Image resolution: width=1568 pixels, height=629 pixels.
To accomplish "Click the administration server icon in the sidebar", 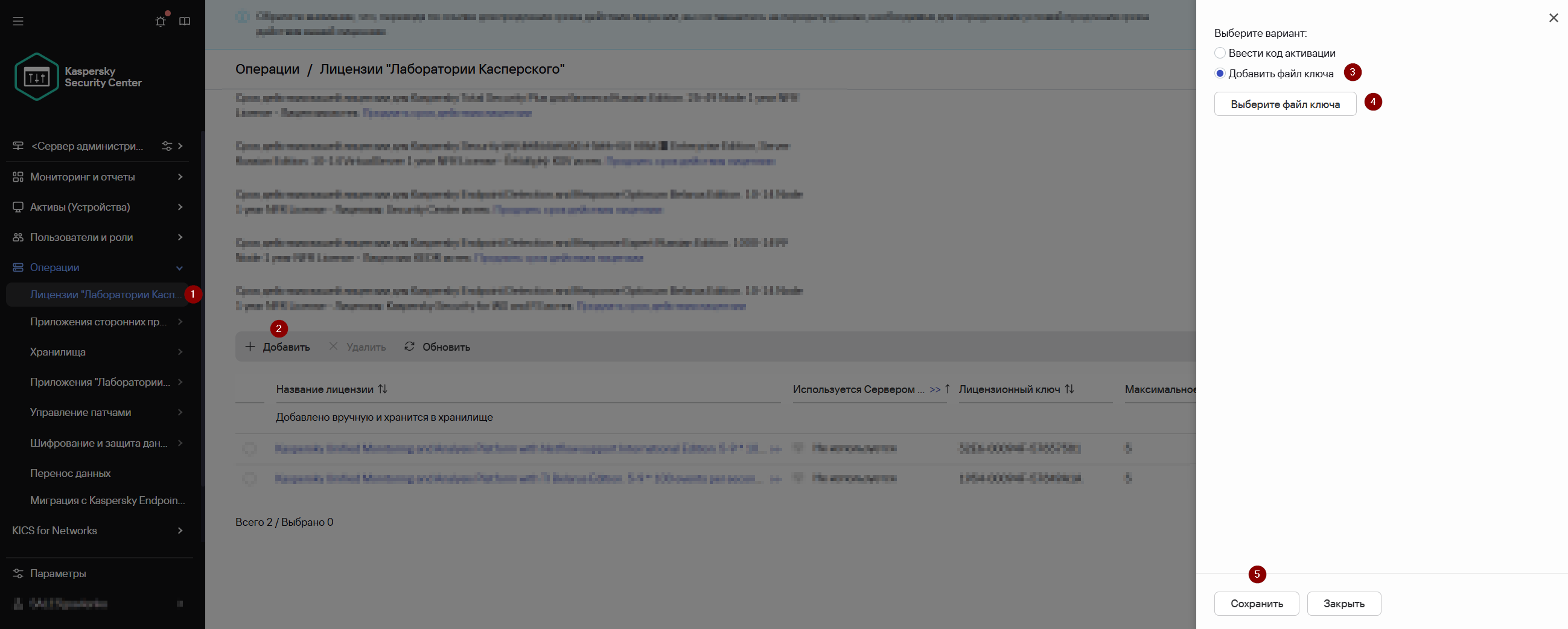I will pyautogui.click(x=18, y=146).
